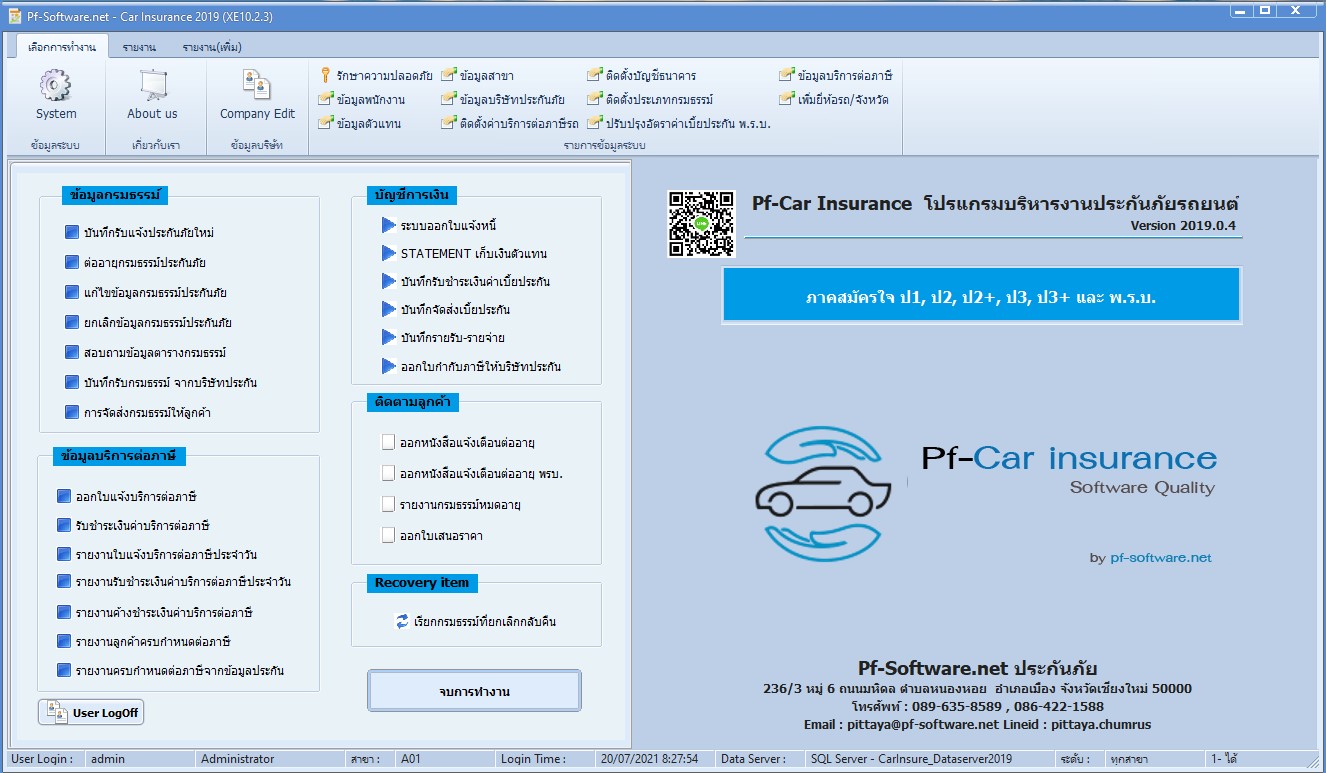Open แก้ไขข้อมูลกรมธรรม์ประกันภัย menu entry

146,292
